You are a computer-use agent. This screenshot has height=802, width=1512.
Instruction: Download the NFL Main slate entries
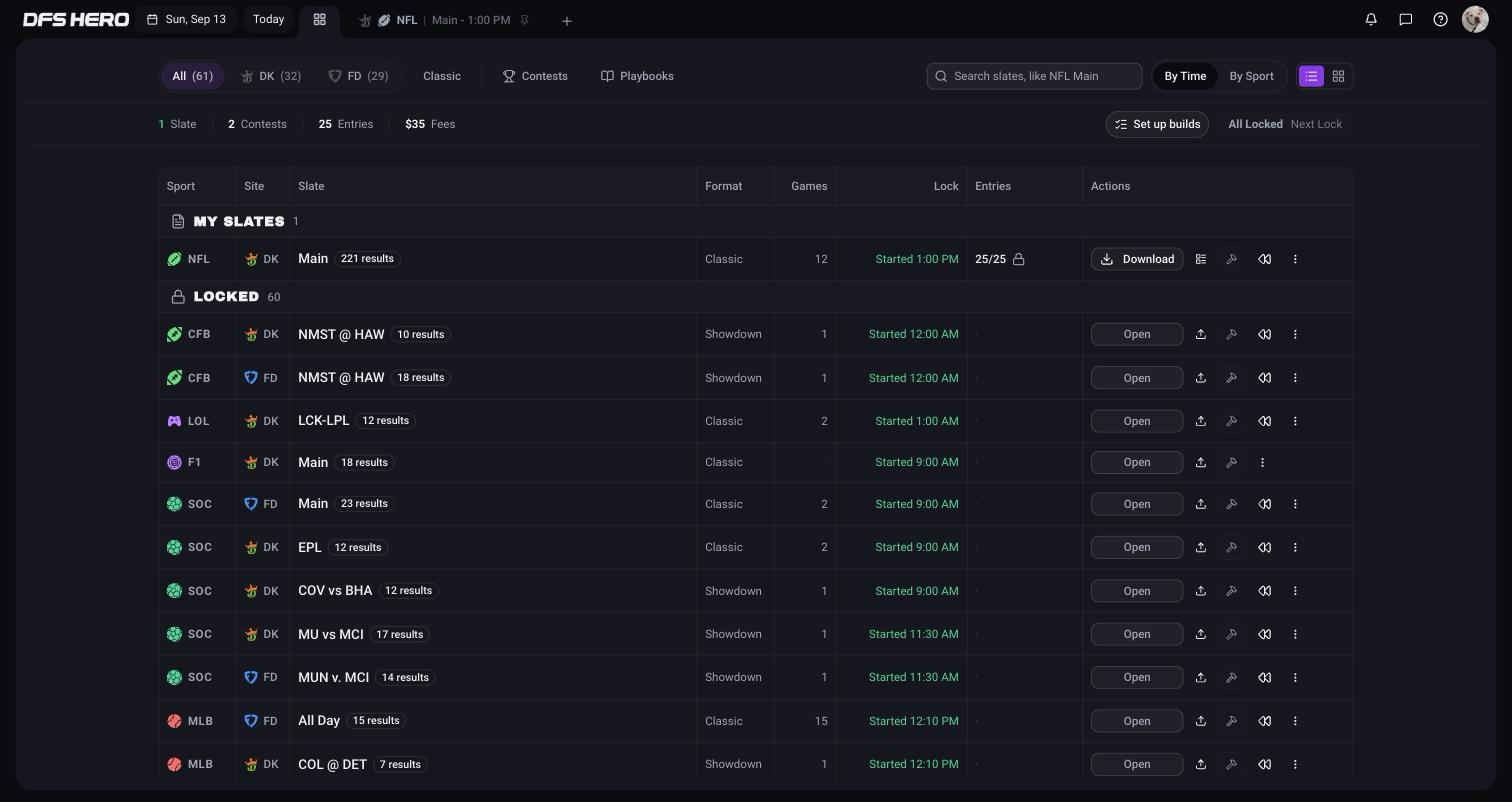[x=1137, y=259]
